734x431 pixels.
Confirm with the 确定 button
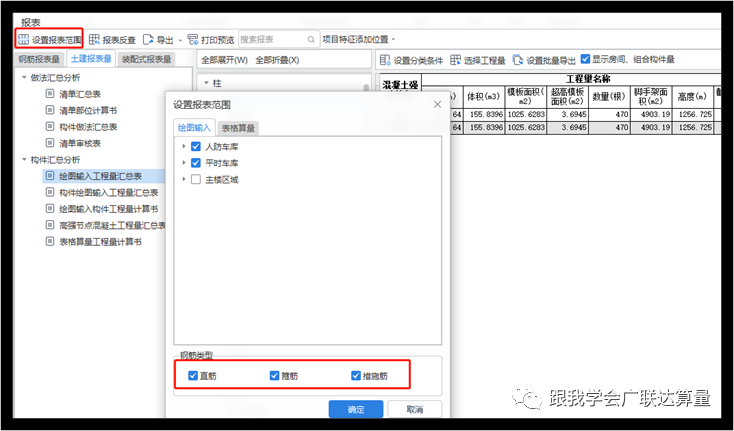(x=356, y=409)
